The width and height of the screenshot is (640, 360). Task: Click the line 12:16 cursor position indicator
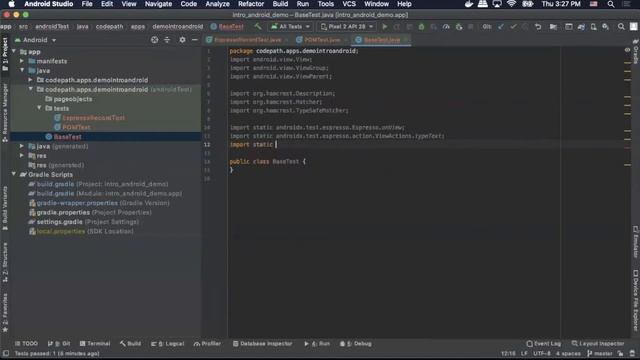point(508,353)
